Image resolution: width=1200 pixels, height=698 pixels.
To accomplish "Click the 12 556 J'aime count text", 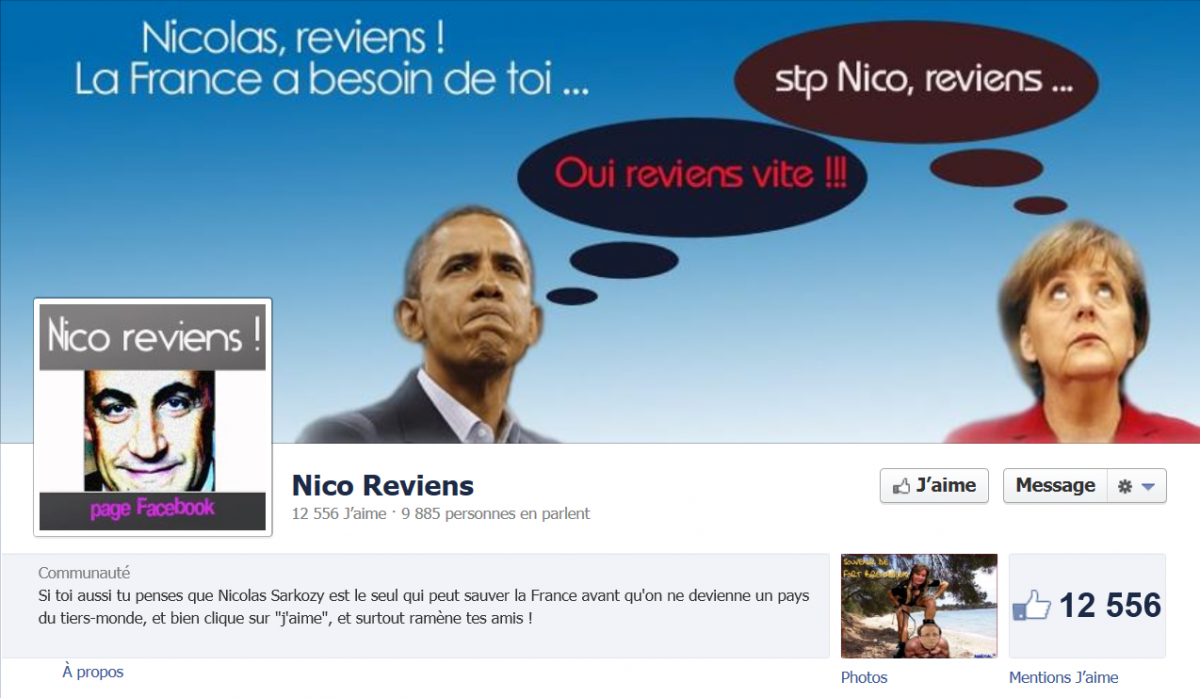I will [x=338, y=514].
